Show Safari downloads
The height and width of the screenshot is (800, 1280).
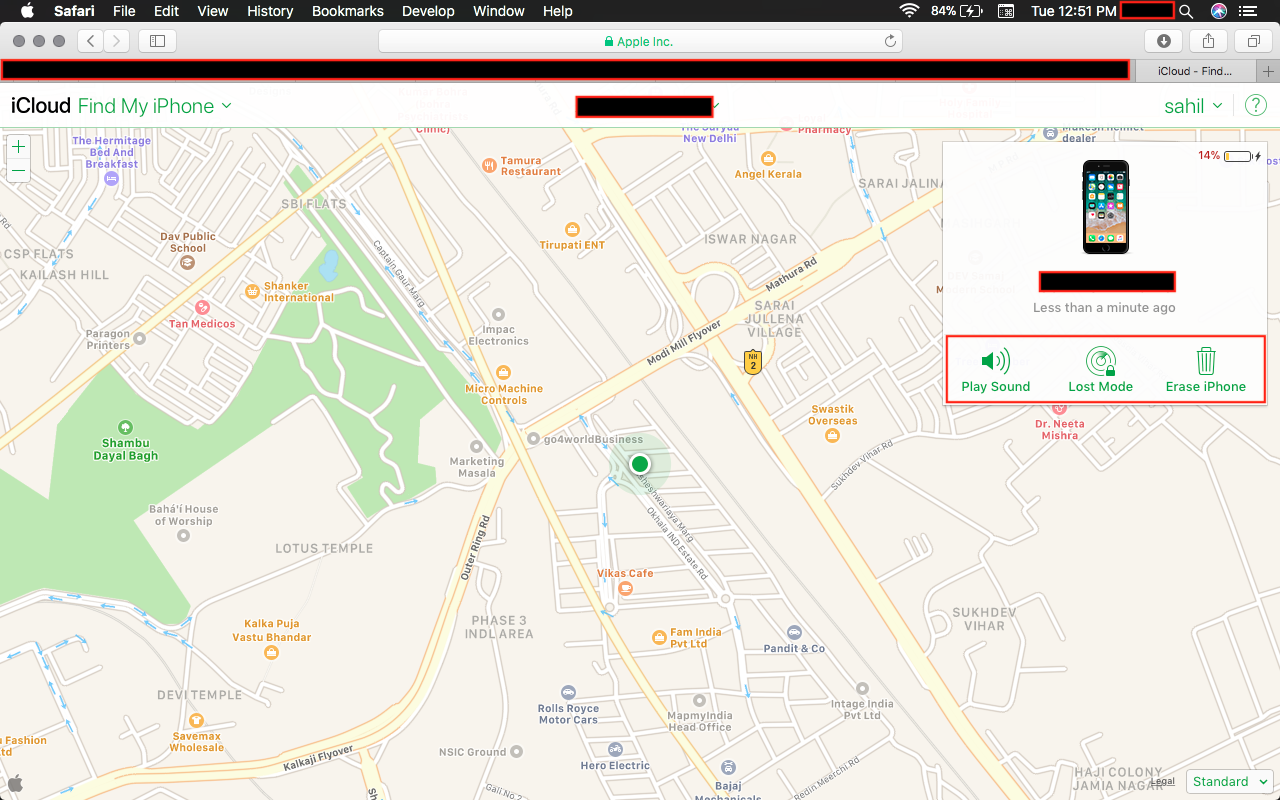pos(1164,41)
